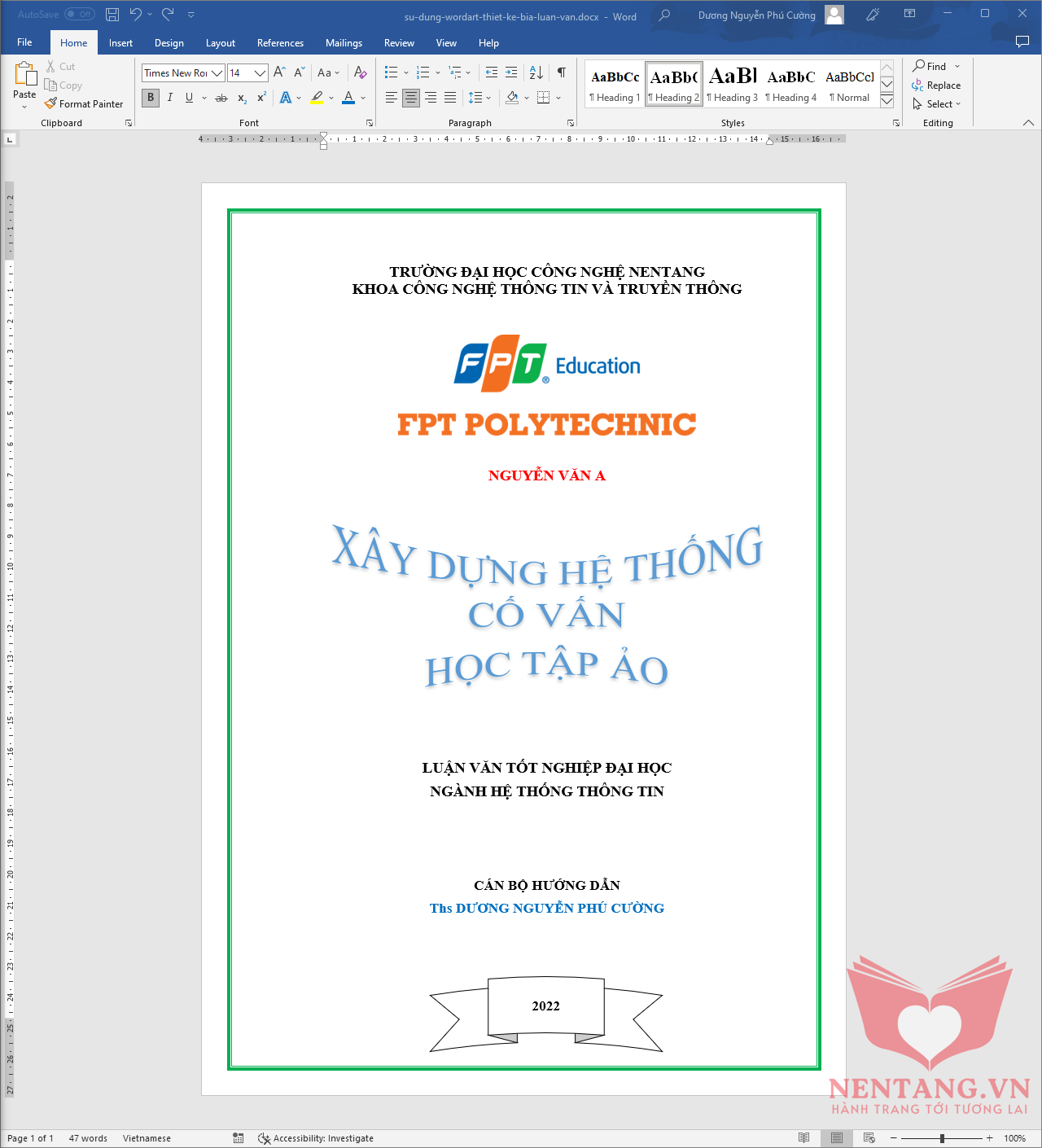Open the font name dropdown
This screenshot has width=1042, height=1148.
[x=217, y=73]
